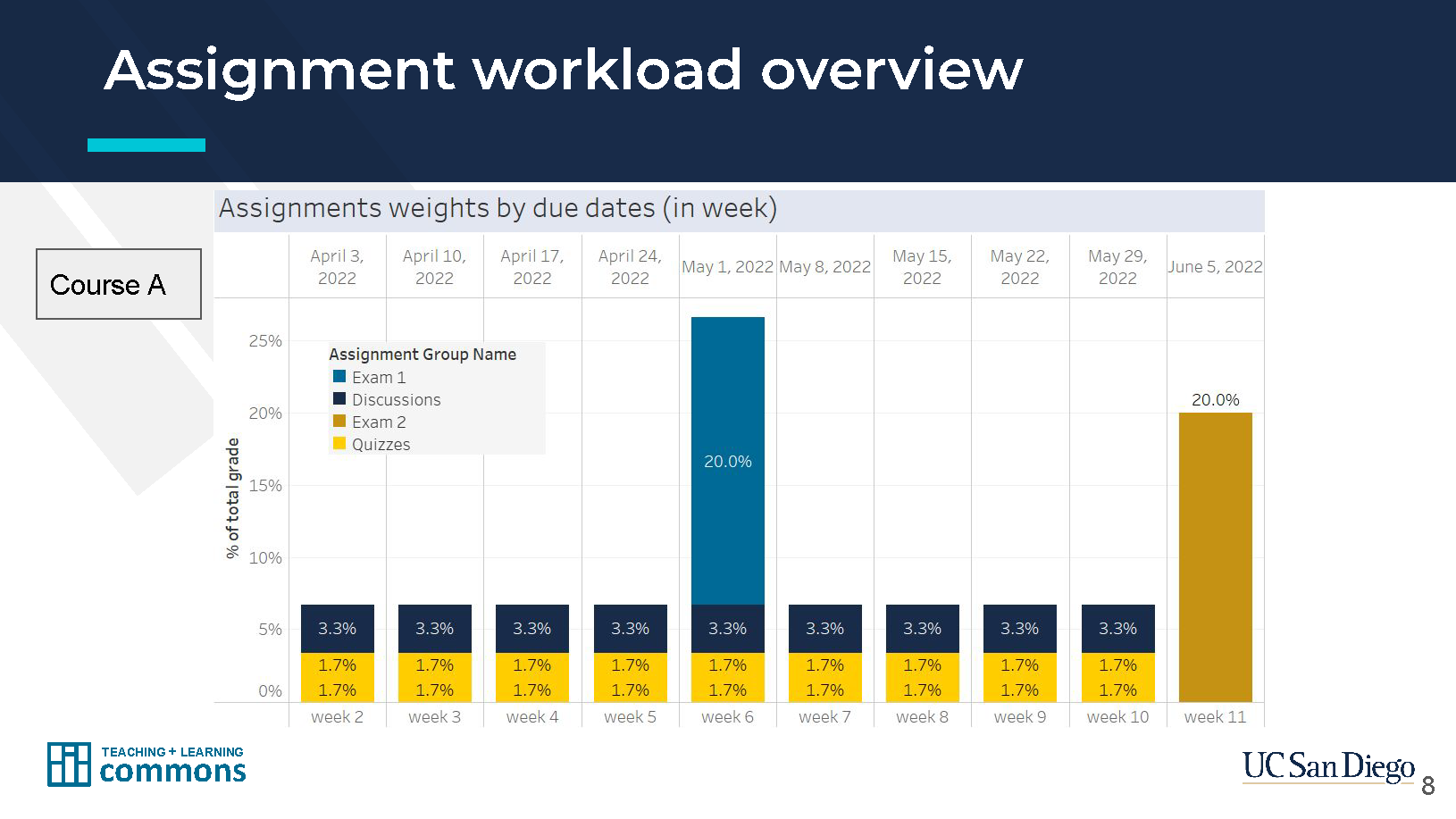Click the May 29, 2022 column header
Image resolution: width=1456 pixels, height=819 pixels.
pos(1117,267)
